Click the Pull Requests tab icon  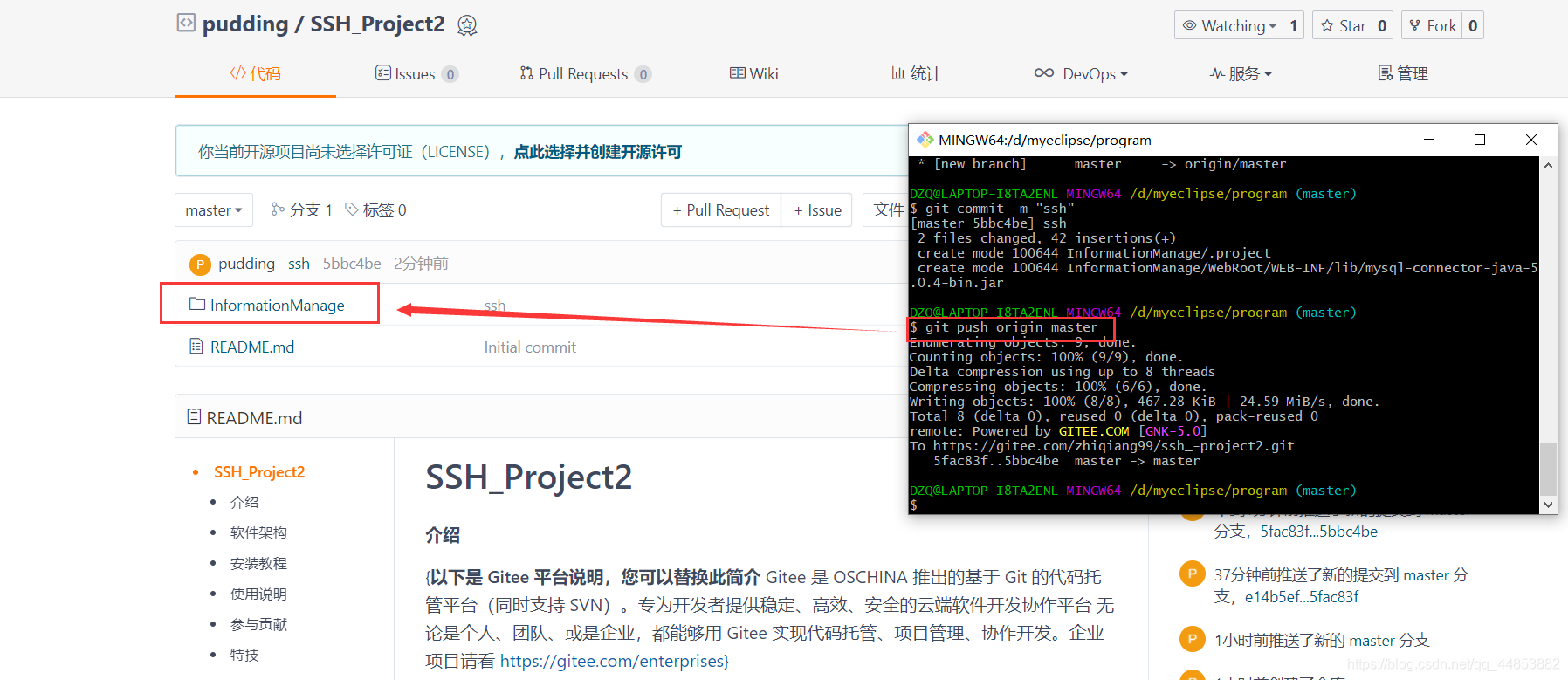click(526, 73)
